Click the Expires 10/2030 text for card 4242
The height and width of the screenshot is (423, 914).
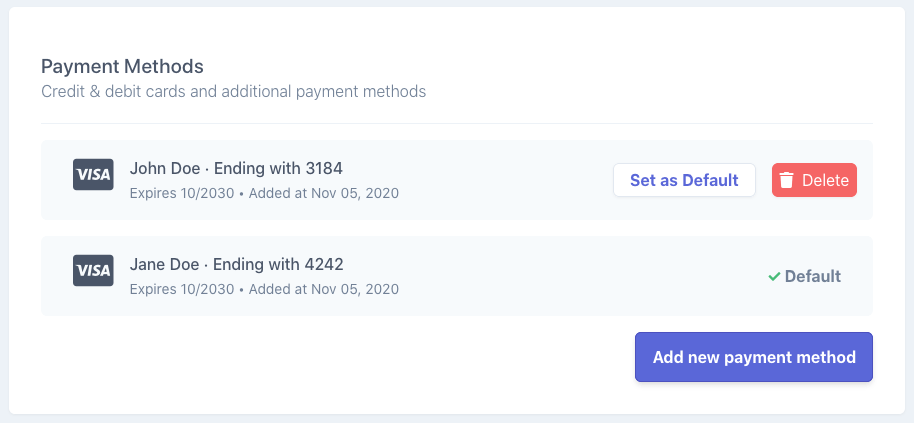[181, 289]
